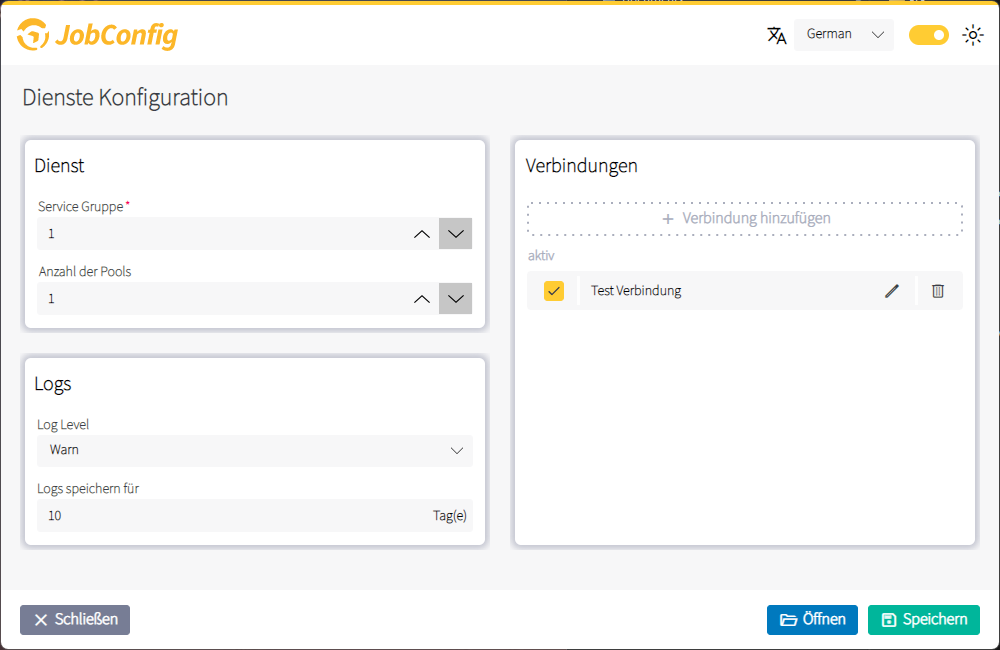The height and width of the screenshot is (650, 1000).
Task: Click the Logs speichern für field
Action: pyautogui.click(x=254, y=515)
